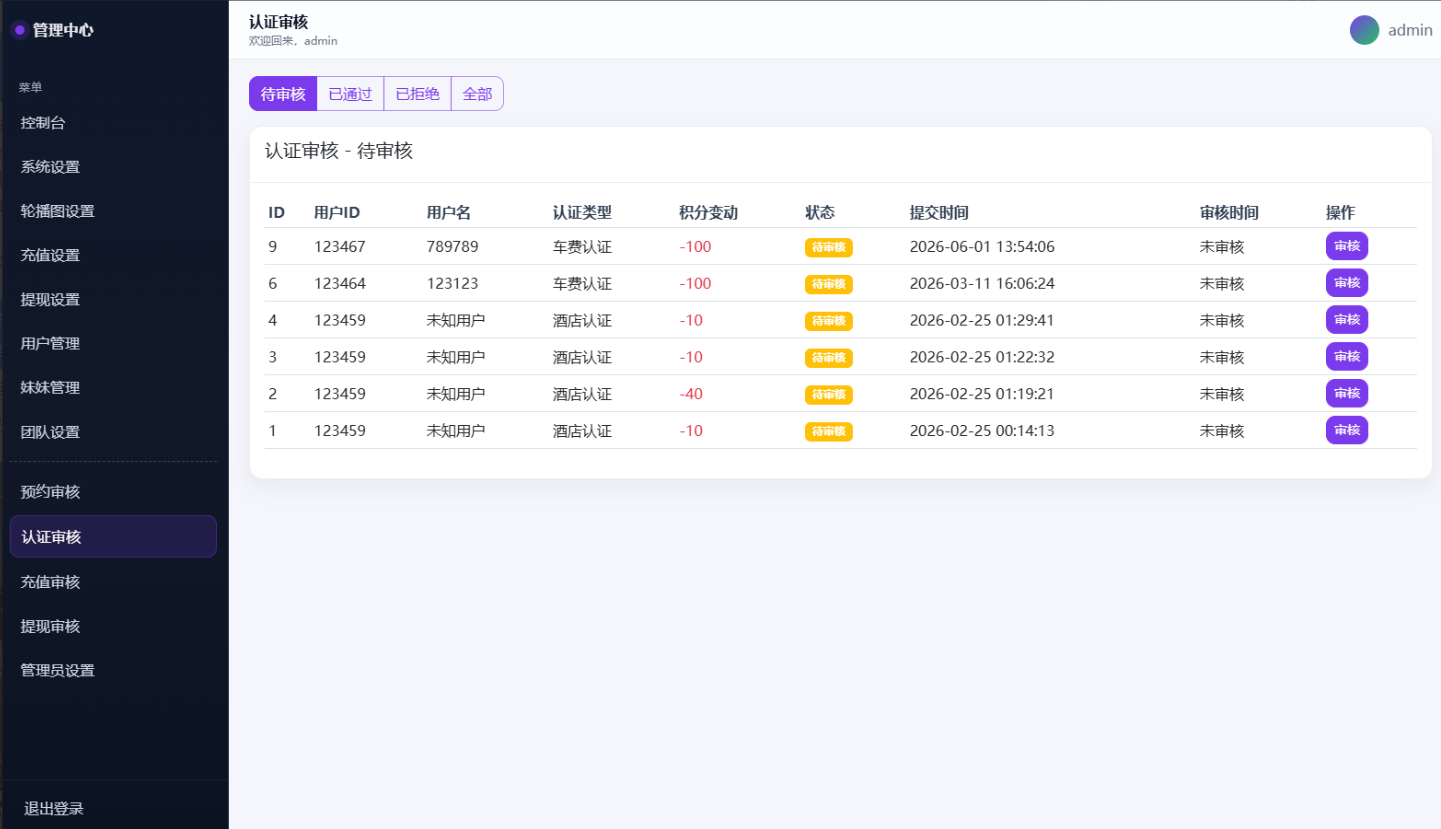Click timestamp 2026-06-01 13:54:06
Image resolution: width=1441 pixels, height=829 pixels.
click(x=982, y=247)
